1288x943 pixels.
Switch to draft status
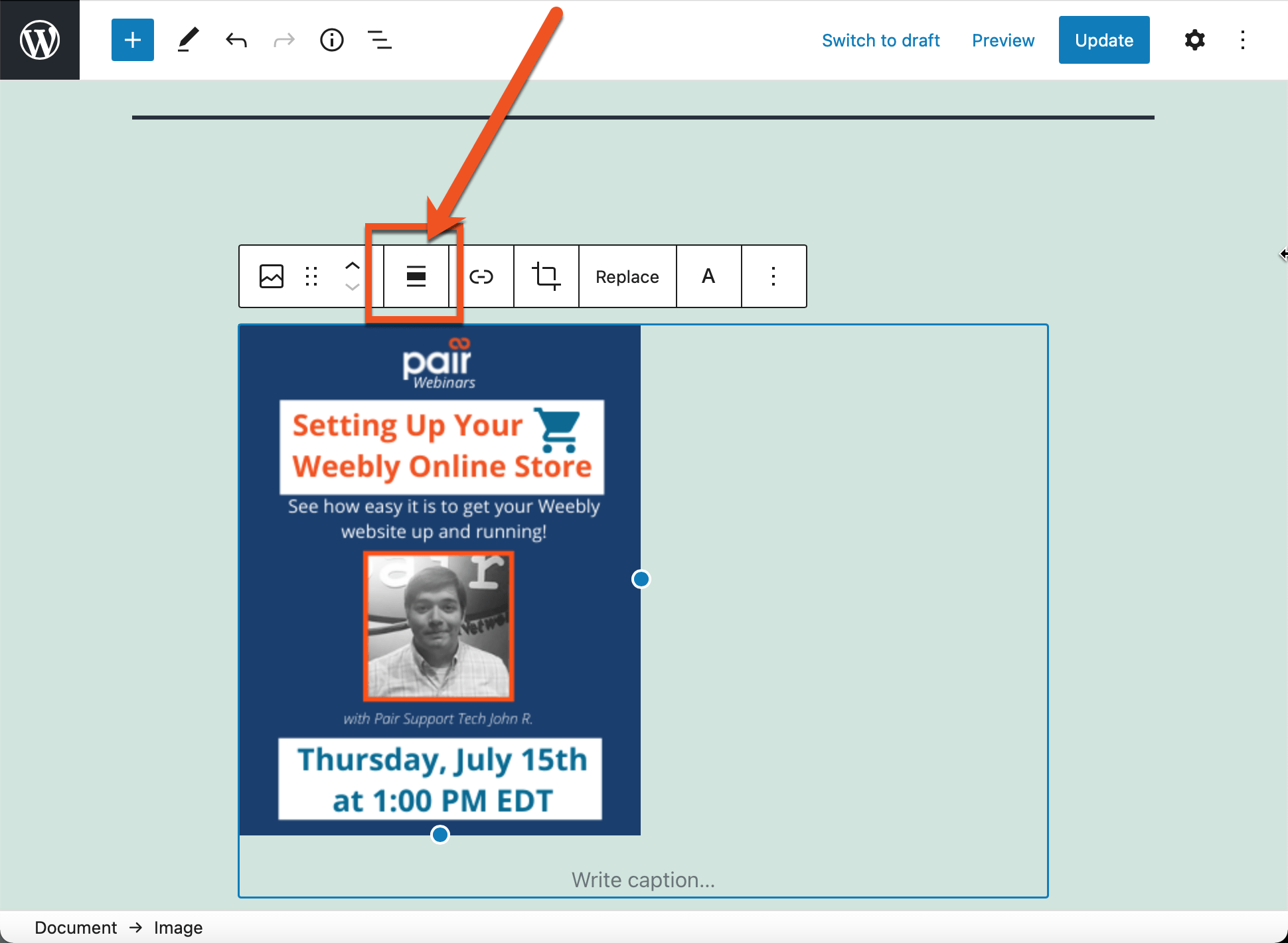[881, 40]
